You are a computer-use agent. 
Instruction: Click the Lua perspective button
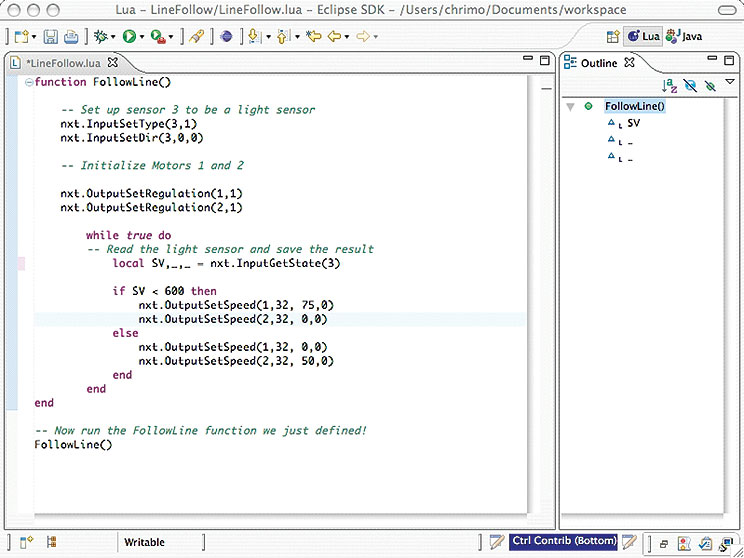[x=643, y=37]
